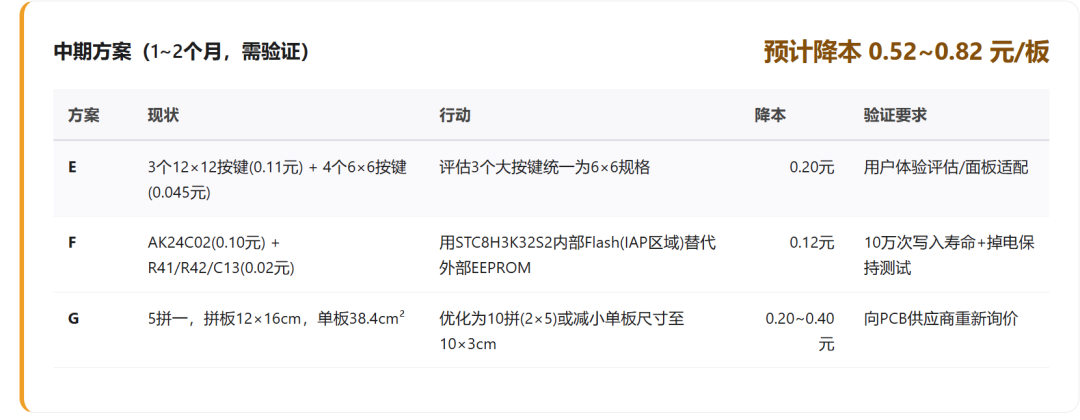Select the 现状 column header
The height and width of the screenshot is (420, 1080).
[x=163, y=115]
